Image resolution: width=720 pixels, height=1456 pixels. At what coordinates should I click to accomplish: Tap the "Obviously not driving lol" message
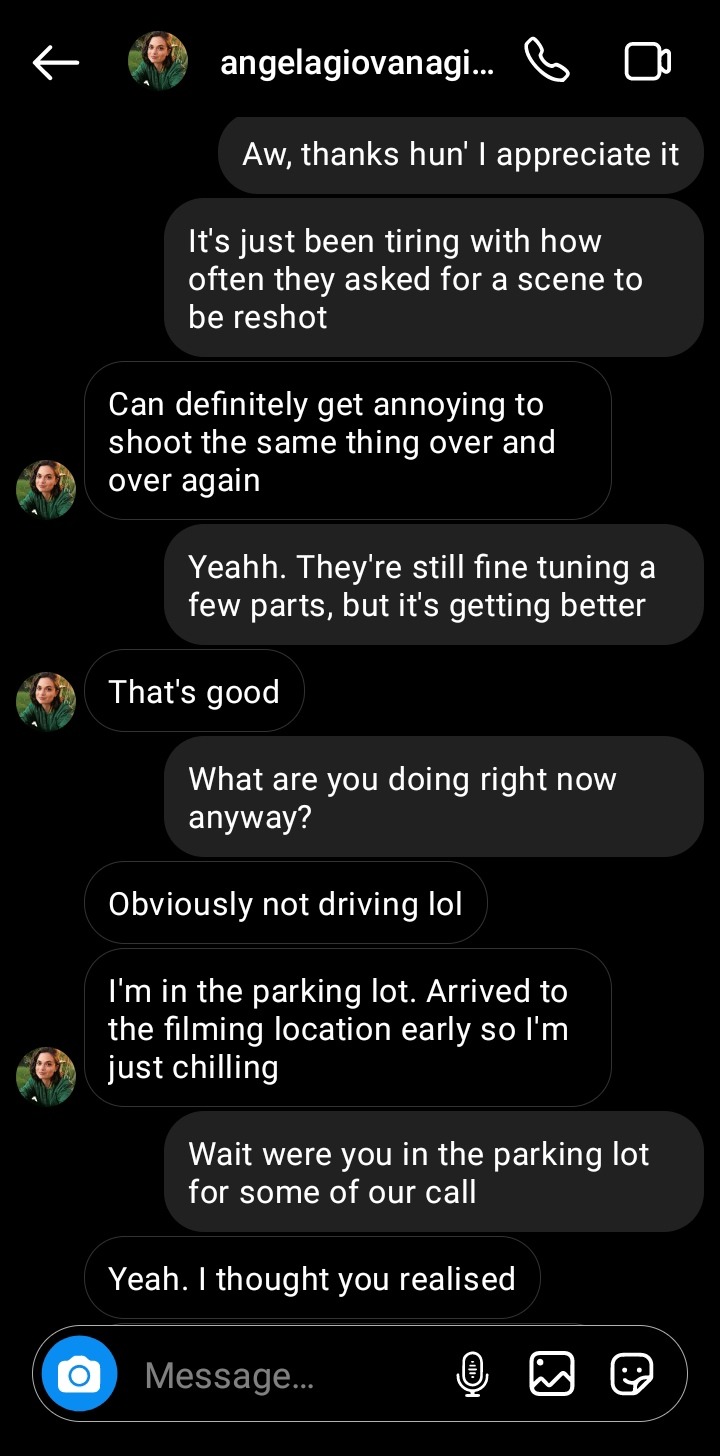click(x=286, y=904)
